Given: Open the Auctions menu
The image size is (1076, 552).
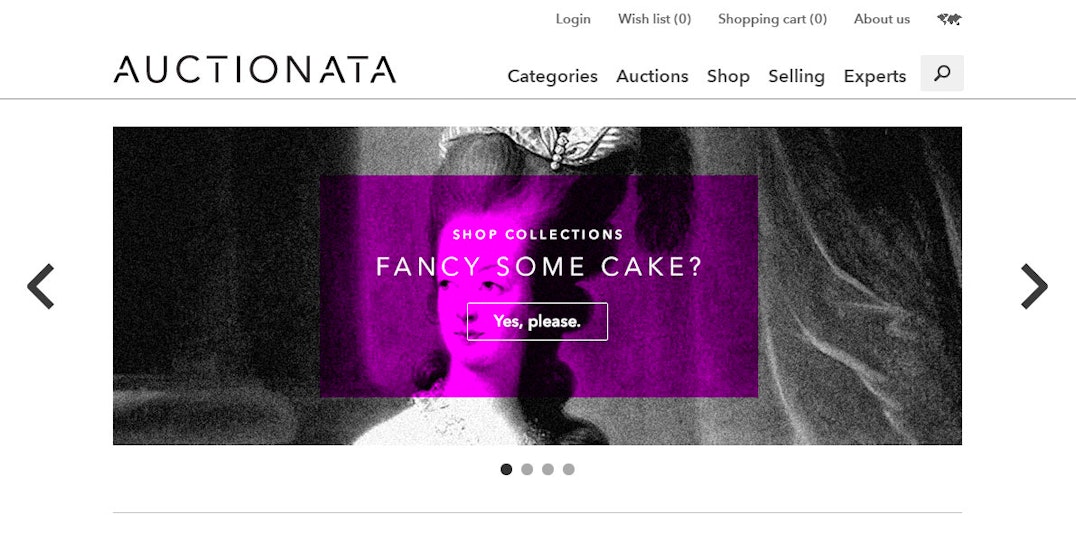Looking at the screenshot, I should pos(652,76).
